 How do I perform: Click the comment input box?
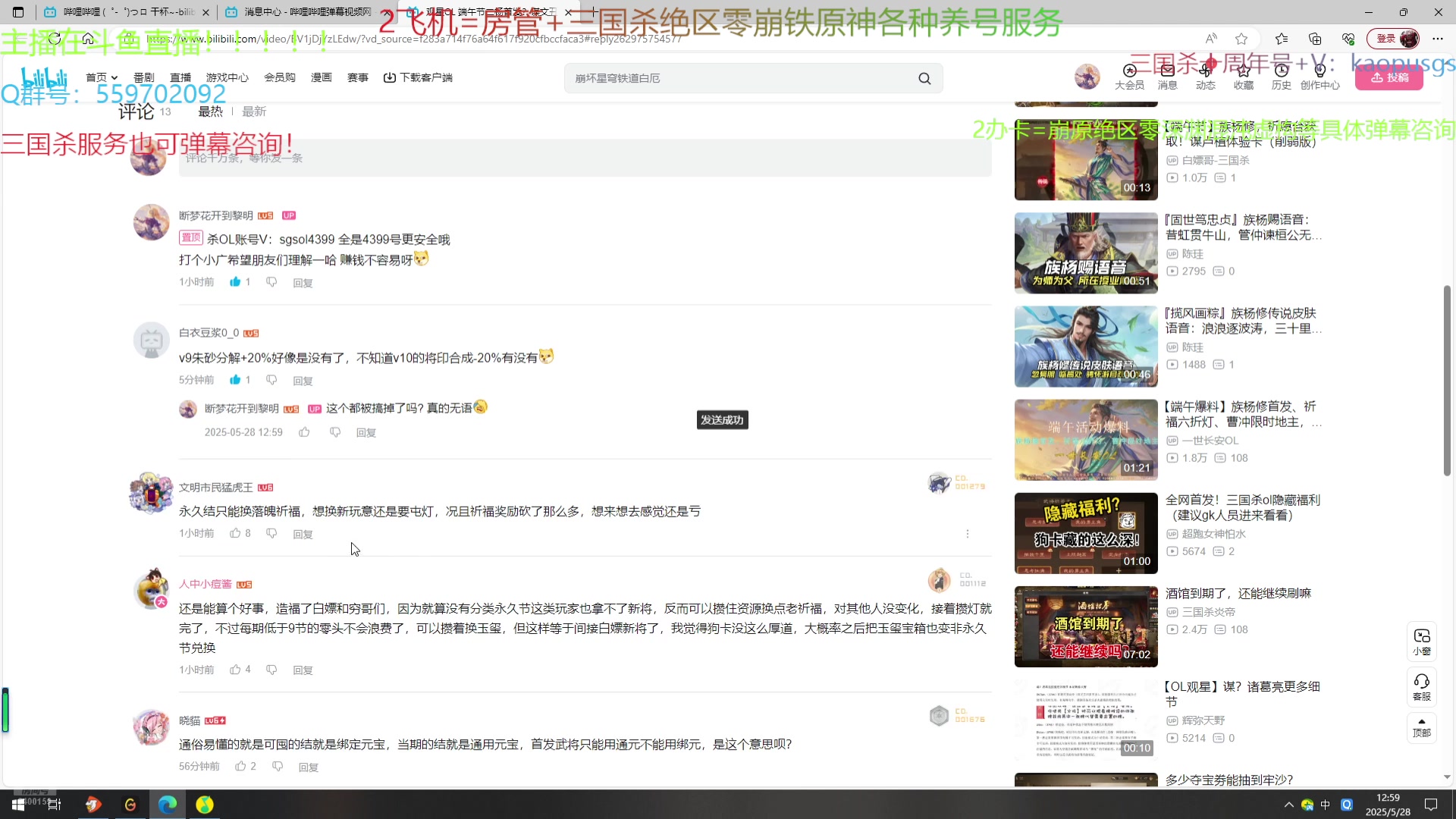pyautogui.click(x=585, y=158)
